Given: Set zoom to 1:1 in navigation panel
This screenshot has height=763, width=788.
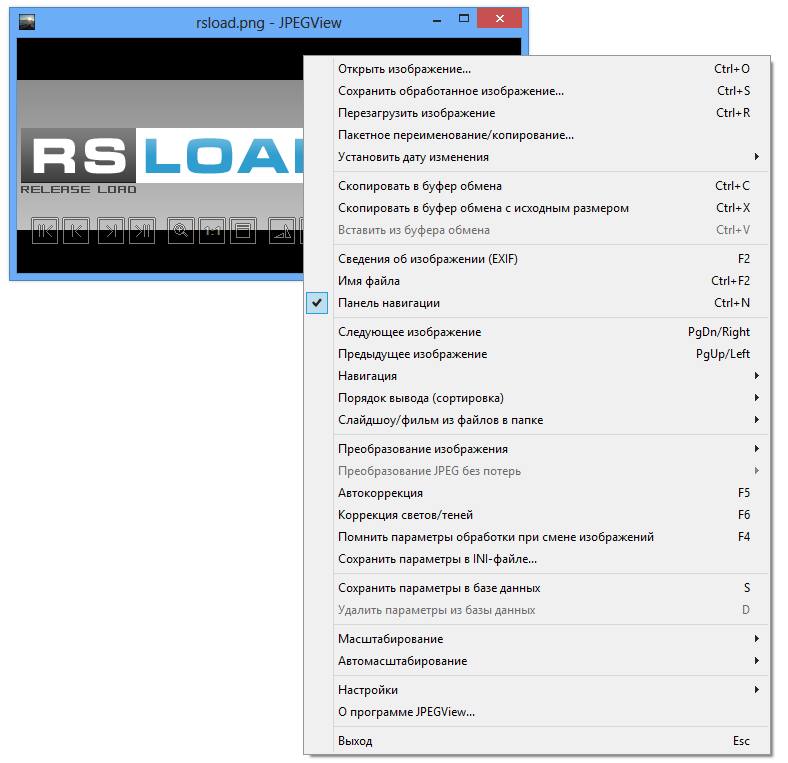Looking at the screenshot, I should pos(212,231).
